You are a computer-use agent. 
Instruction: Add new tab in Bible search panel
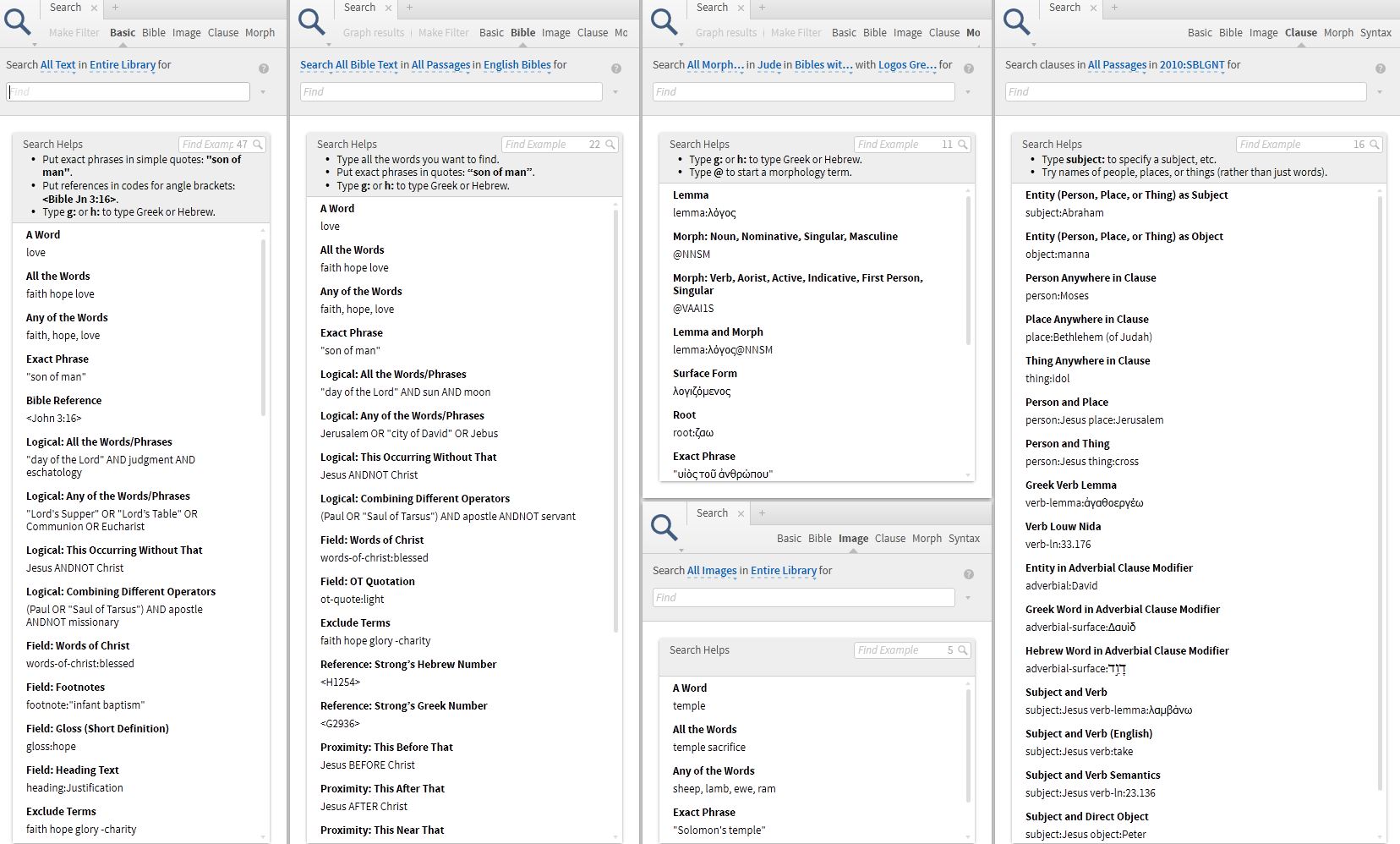pyautogui.click(x=409, y=8)
